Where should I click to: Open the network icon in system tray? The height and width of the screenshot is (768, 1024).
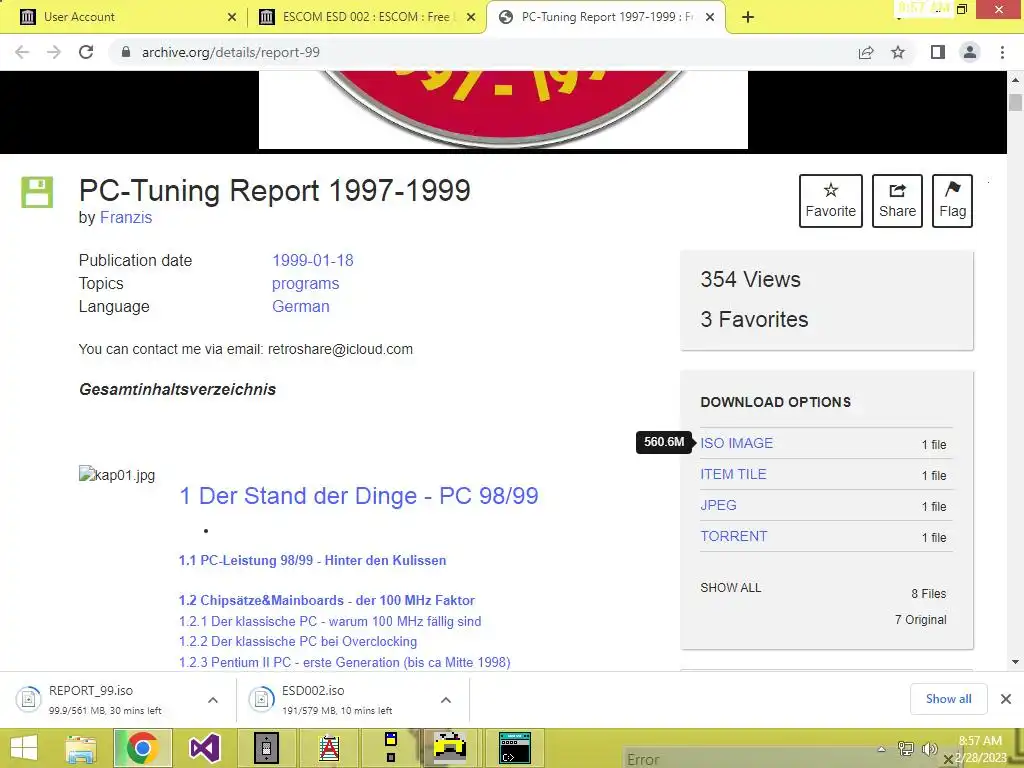[906, 749]
